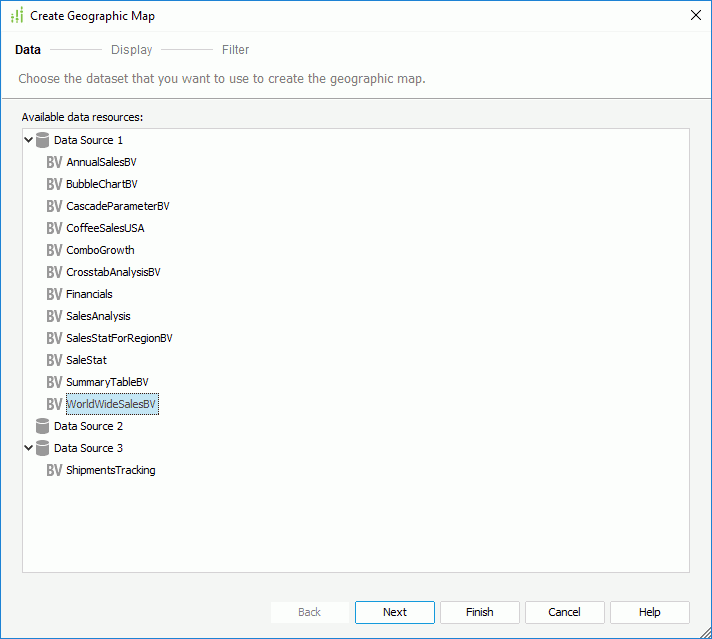The width and height of the screenshot is (712, 639).
Task: Go to the Filter wizard step
Action: click(235, 50)
